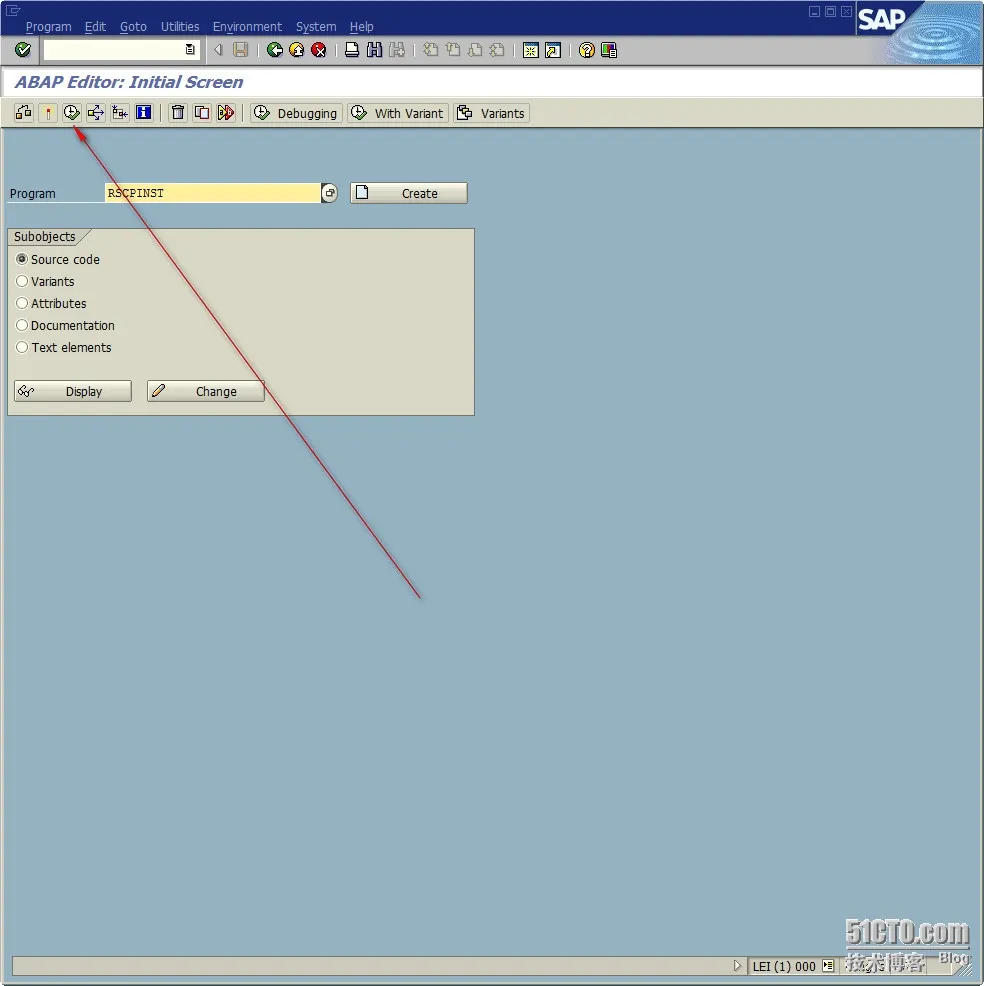
Task: Click the Debugging button
Action: click(x=296, y=113)
